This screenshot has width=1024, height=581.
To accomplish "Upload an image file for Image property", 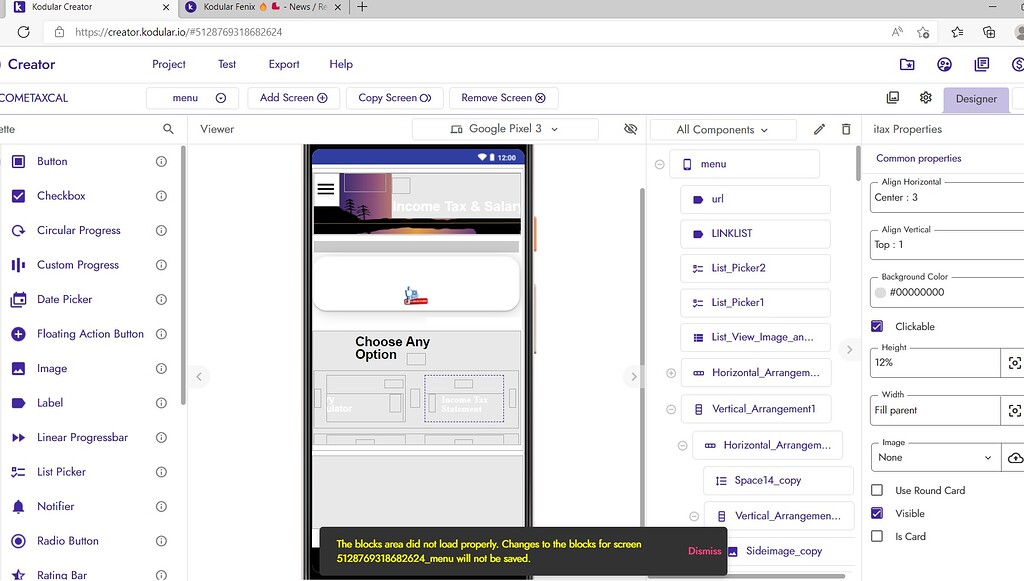I will click(1014, 458).
